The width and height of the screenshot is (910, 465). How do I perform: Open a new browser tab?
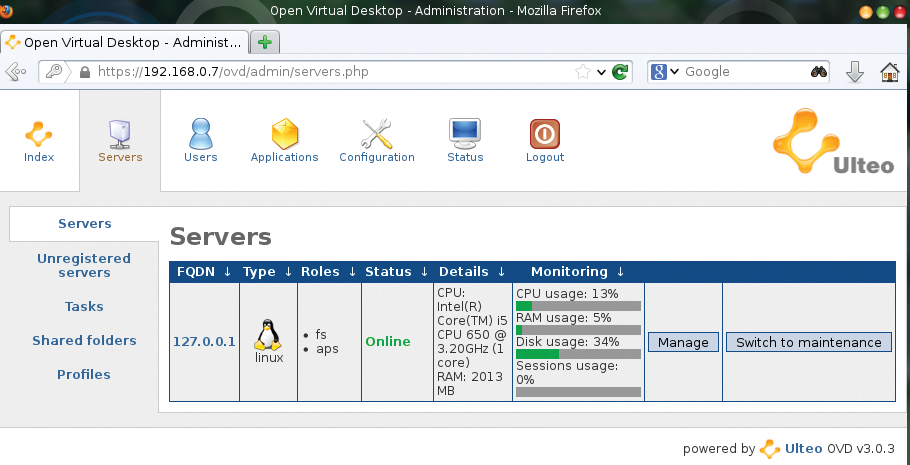coord(265,42)
